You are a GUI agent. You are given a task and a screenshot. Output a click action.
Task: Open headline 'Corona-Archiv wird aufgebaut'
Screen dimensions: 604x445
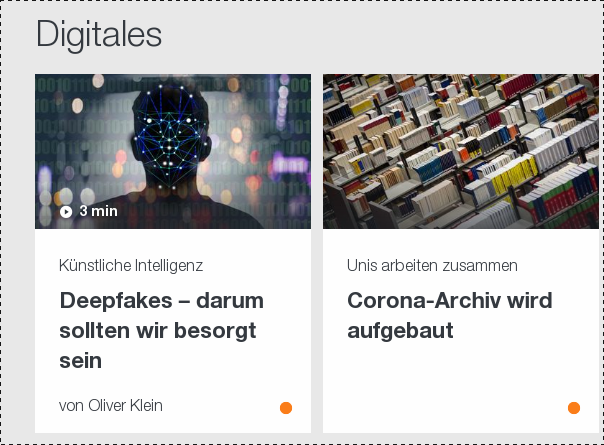tap(450, 315)
